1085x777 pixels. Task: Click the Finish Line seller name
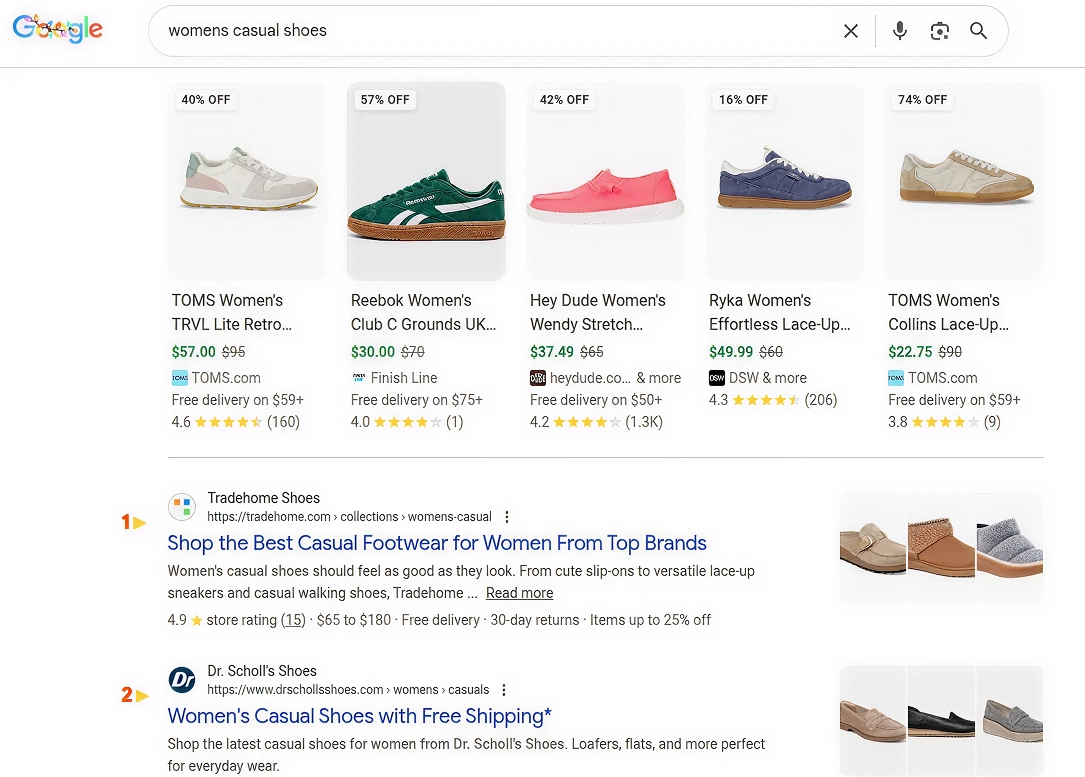click(x=404, y=378)
